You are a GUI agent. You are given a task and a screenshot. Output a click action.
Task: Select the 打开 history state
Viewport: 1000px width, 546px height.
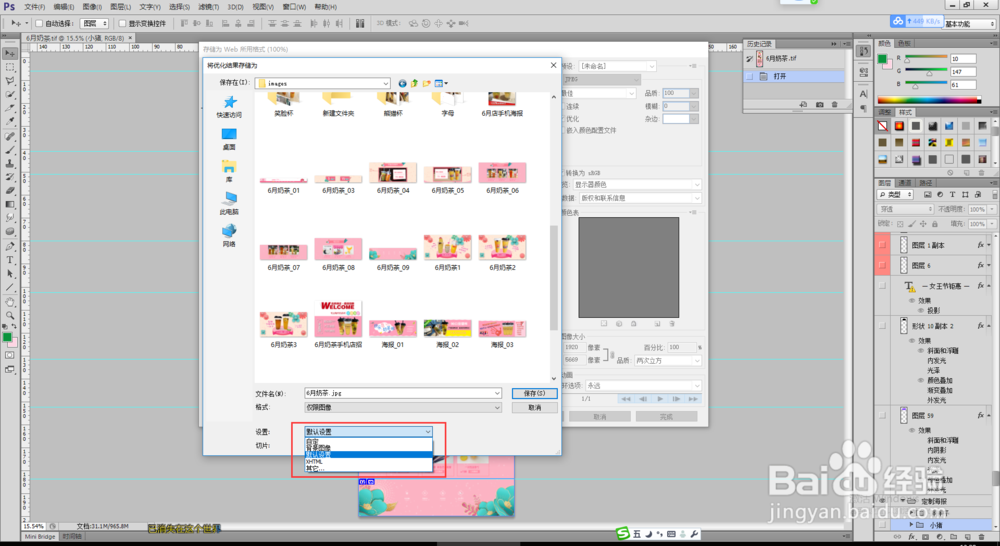coord(795,77)
